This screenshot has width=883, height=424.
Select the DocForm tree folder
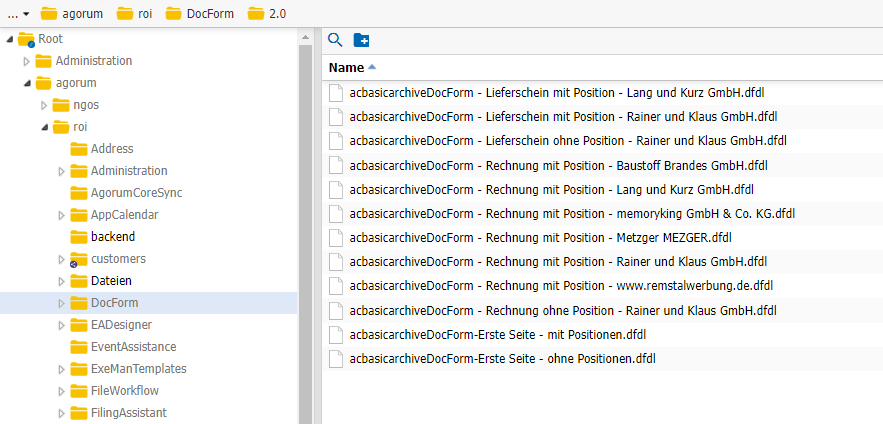click(114, 303)
